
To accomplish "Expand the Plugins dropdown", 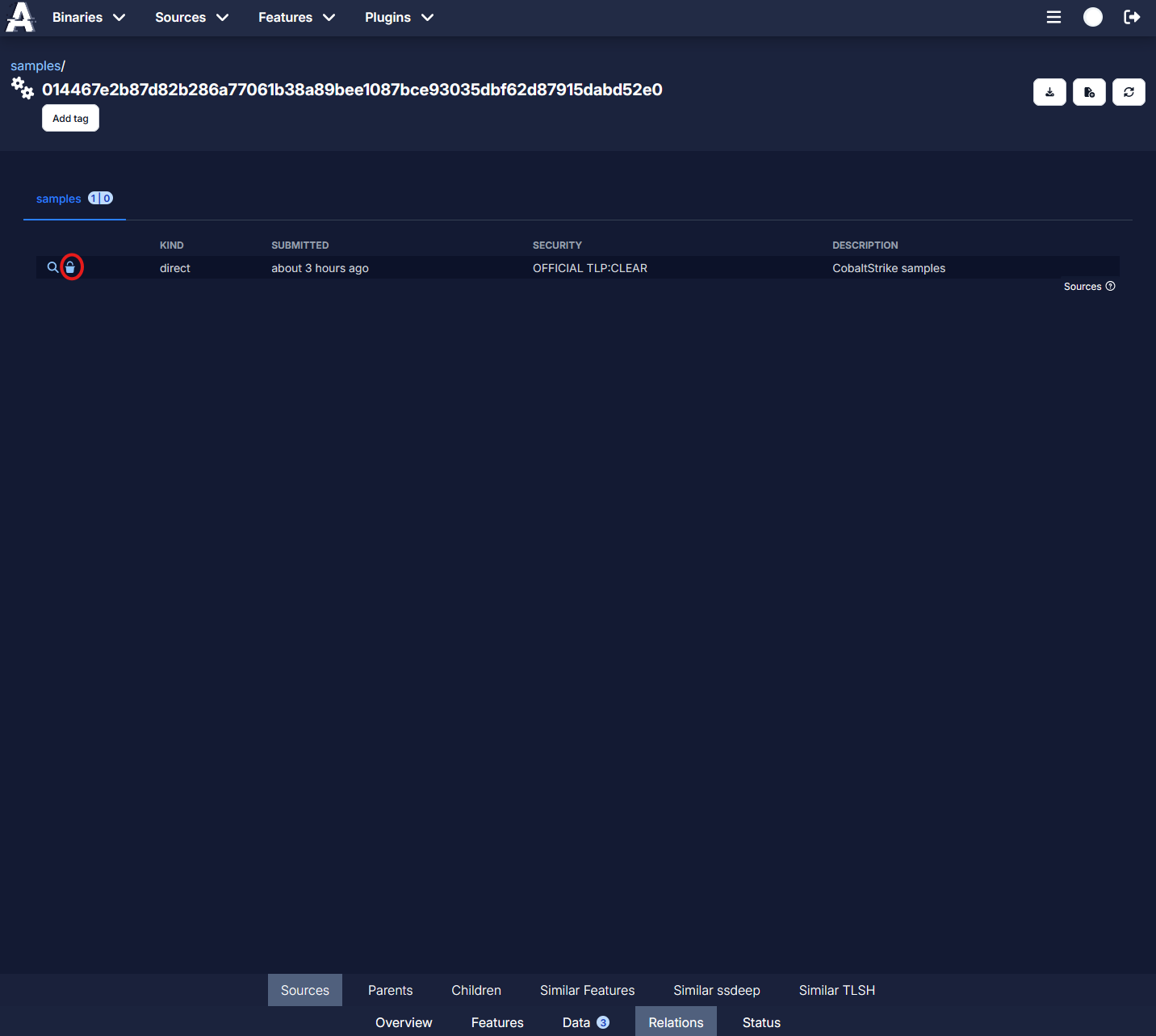I will pos(399,17).
